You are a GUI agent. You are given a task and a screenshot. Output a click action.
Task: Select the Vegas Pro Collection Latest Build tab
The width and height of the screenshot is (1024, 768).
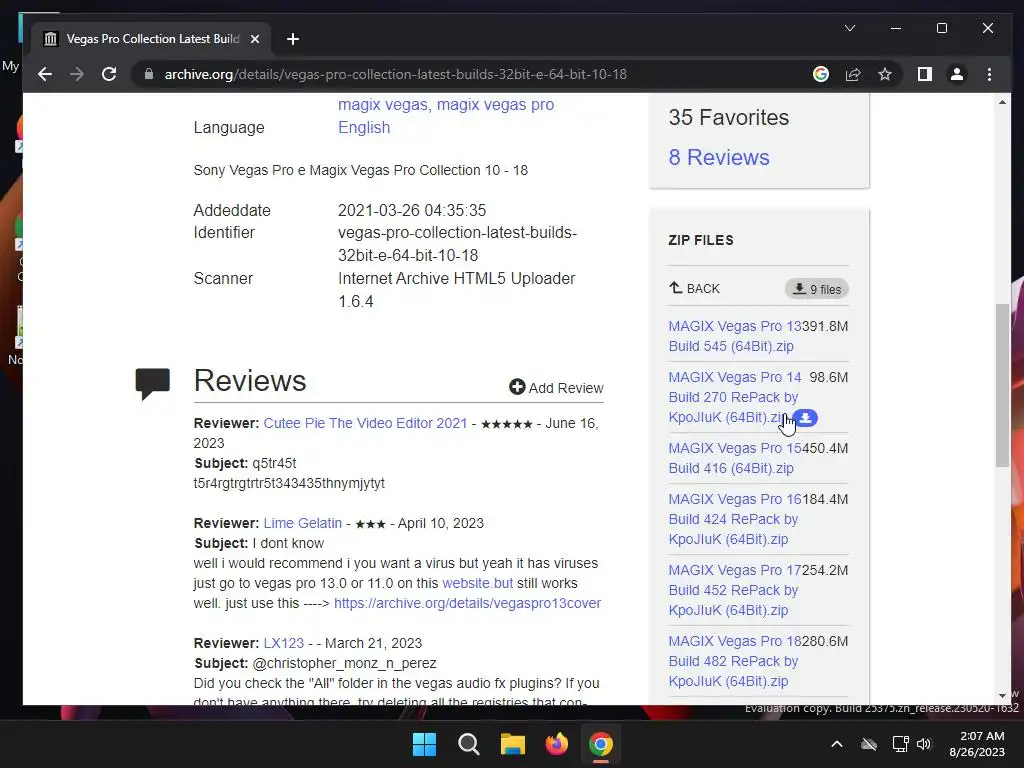pos(152,39)
